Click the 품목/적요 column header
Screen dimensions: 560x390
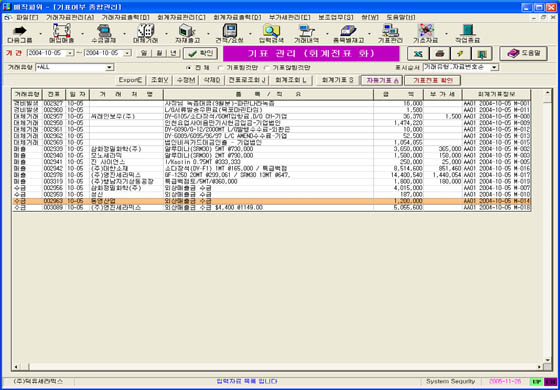(268, 95)
